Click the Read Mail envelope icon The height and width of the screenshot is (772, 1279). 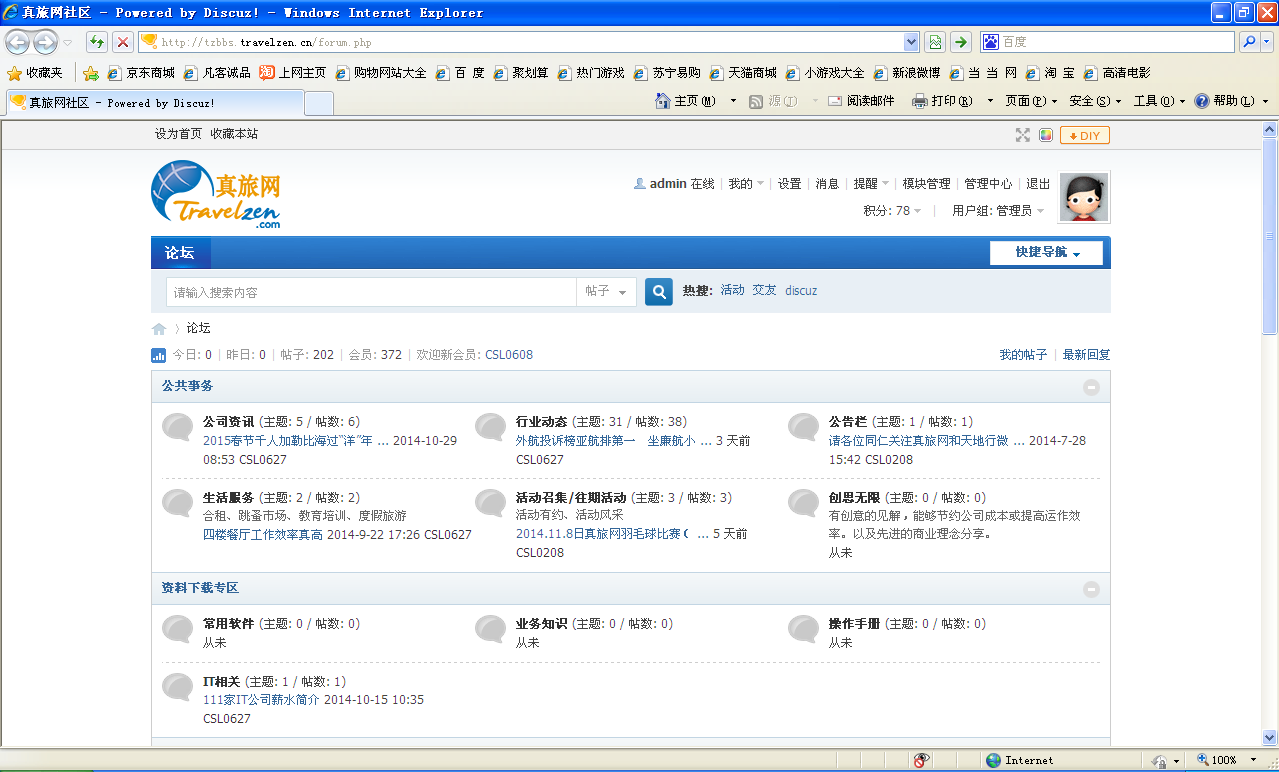click(835, 101)
